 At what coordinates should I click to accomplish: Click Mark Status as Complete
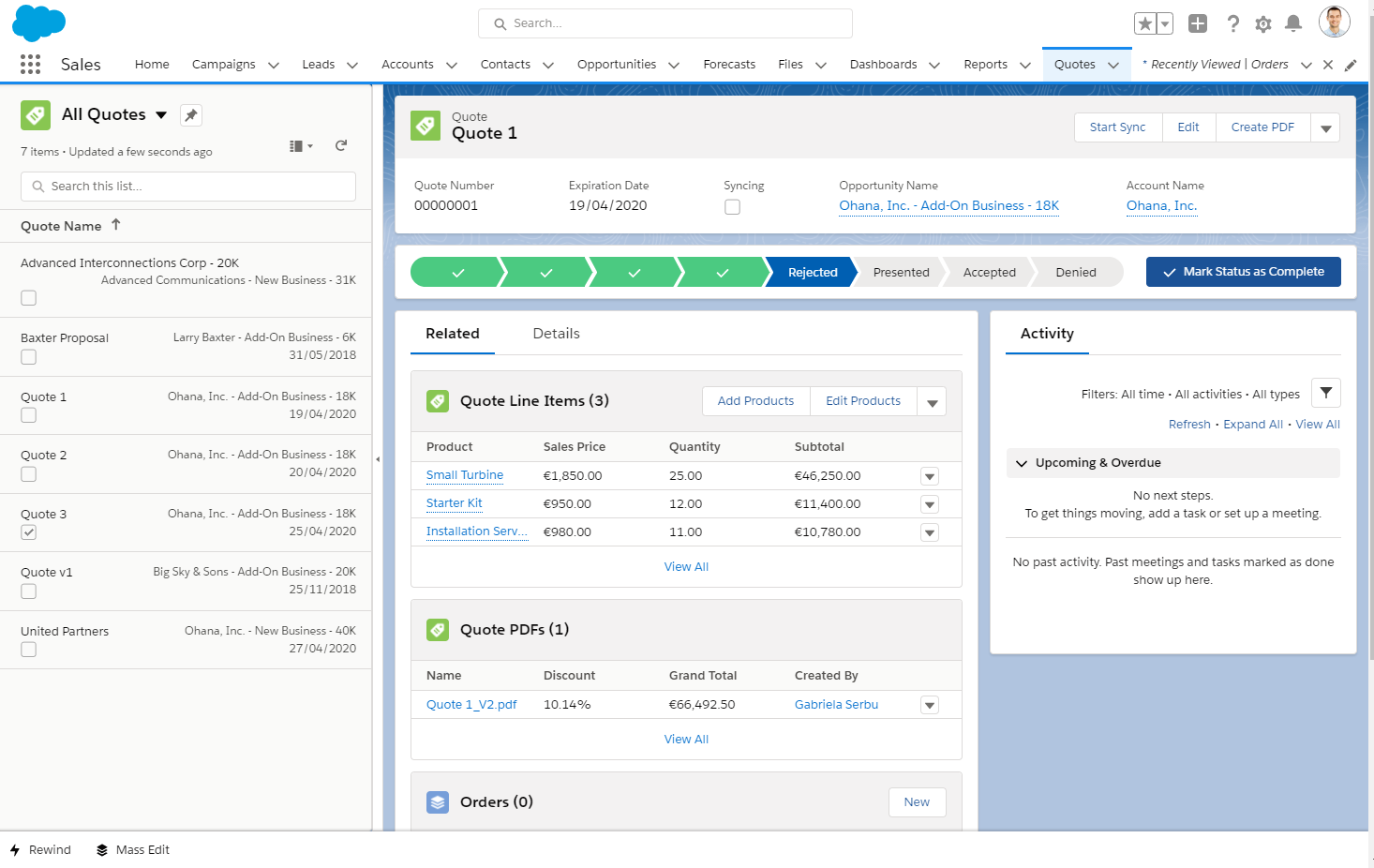point(1244,272)
